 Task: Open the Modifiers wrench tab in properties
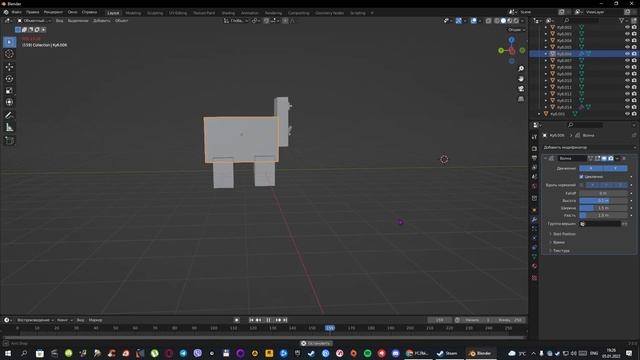click(534, 220)
